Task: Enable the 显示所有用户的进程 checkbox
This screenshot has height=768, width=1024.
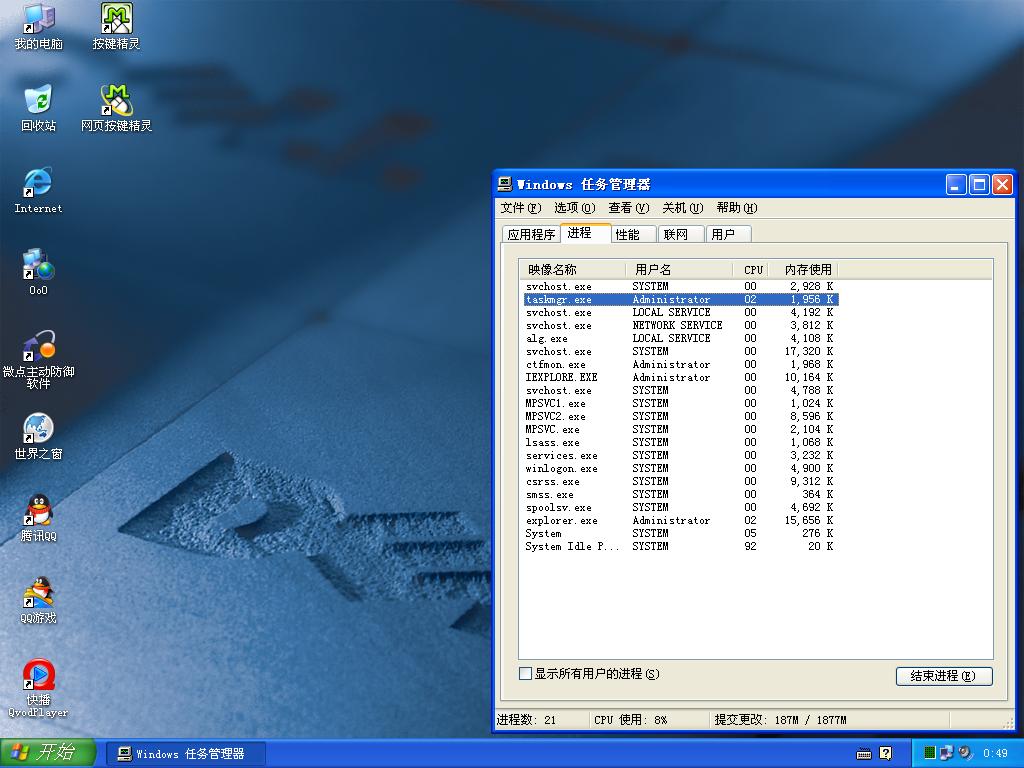Action: (x=525, y=674)
